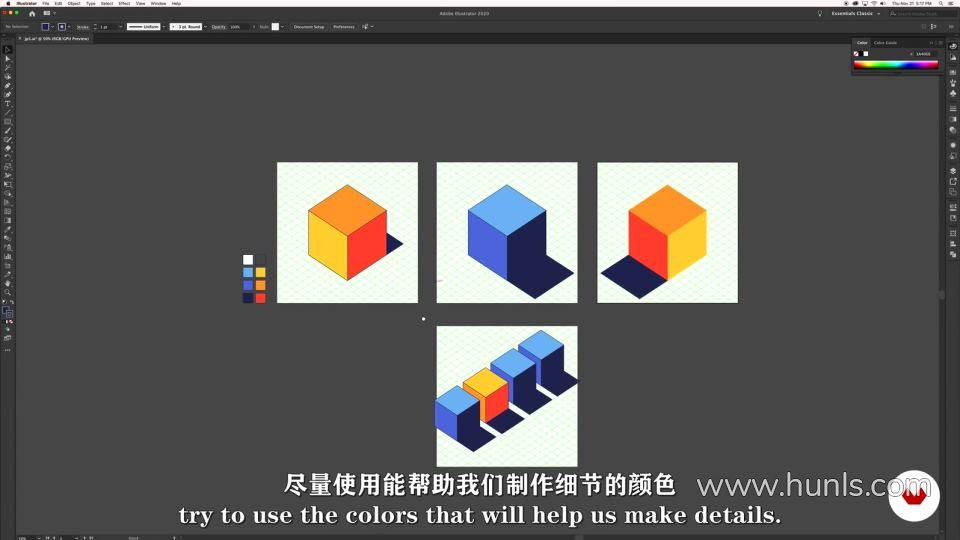Image resolution: width=960 pixels, height=540 pixels.
Task: Click the Opacity label link
Action: tap(219, 27)
